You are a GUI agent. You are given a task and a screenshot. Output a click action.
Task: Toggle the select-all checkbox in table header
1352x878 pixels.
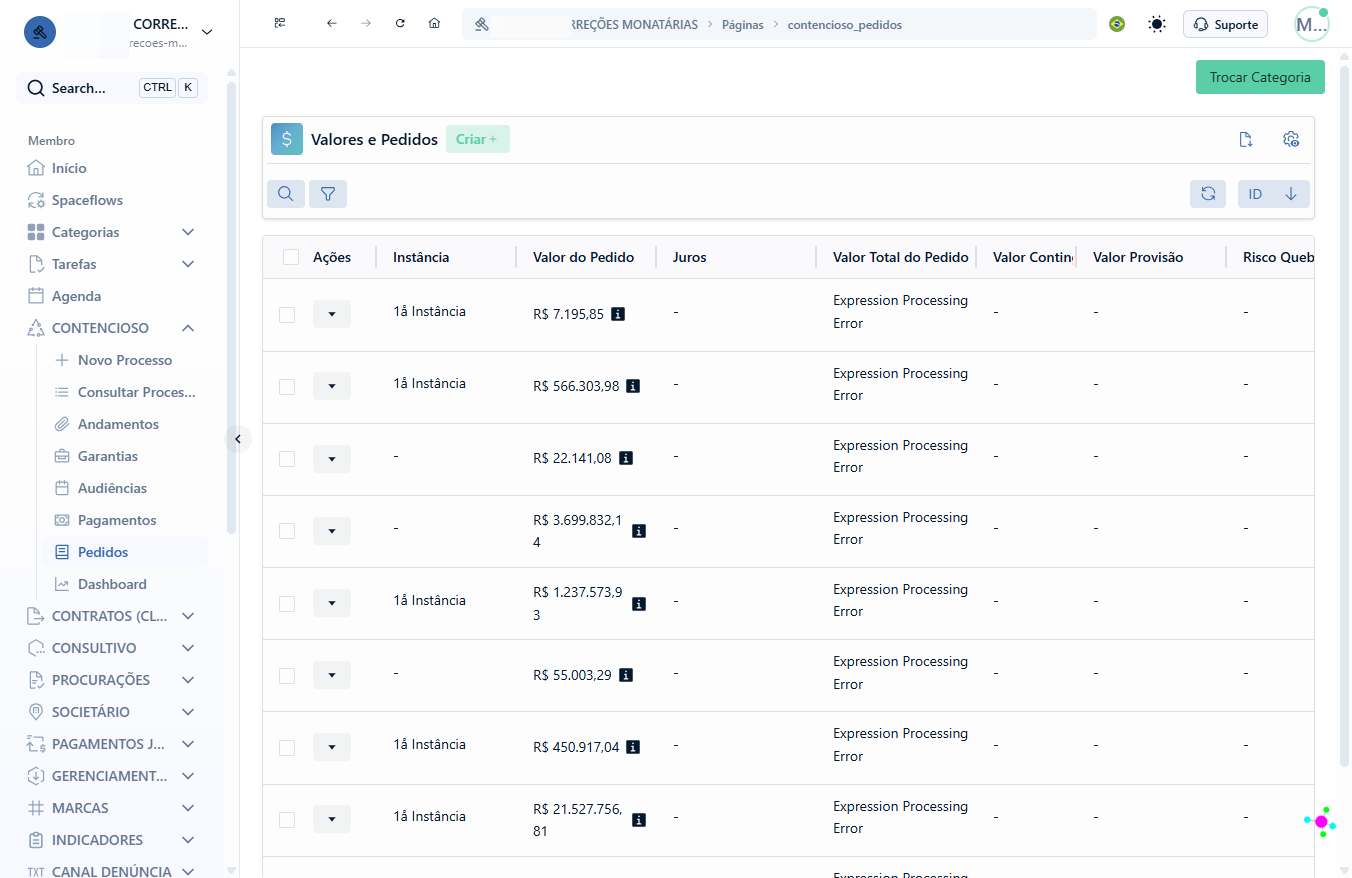291,257
